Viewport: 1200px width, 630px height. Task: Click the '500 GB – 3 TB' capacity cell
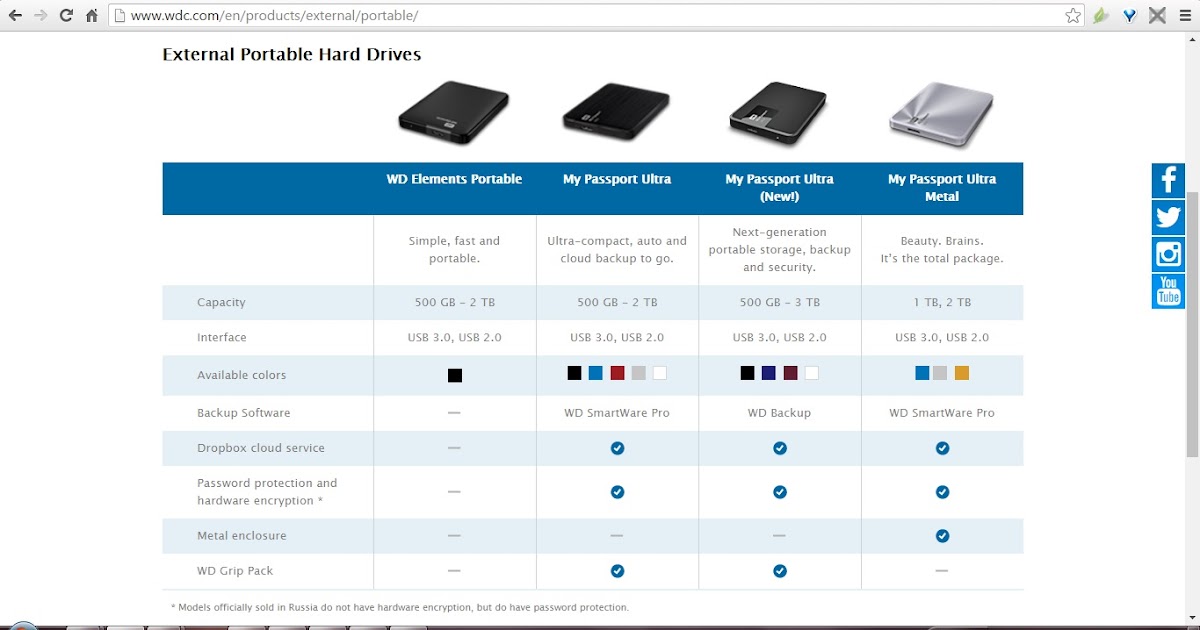pyautogui.click(x=780, y=302)
